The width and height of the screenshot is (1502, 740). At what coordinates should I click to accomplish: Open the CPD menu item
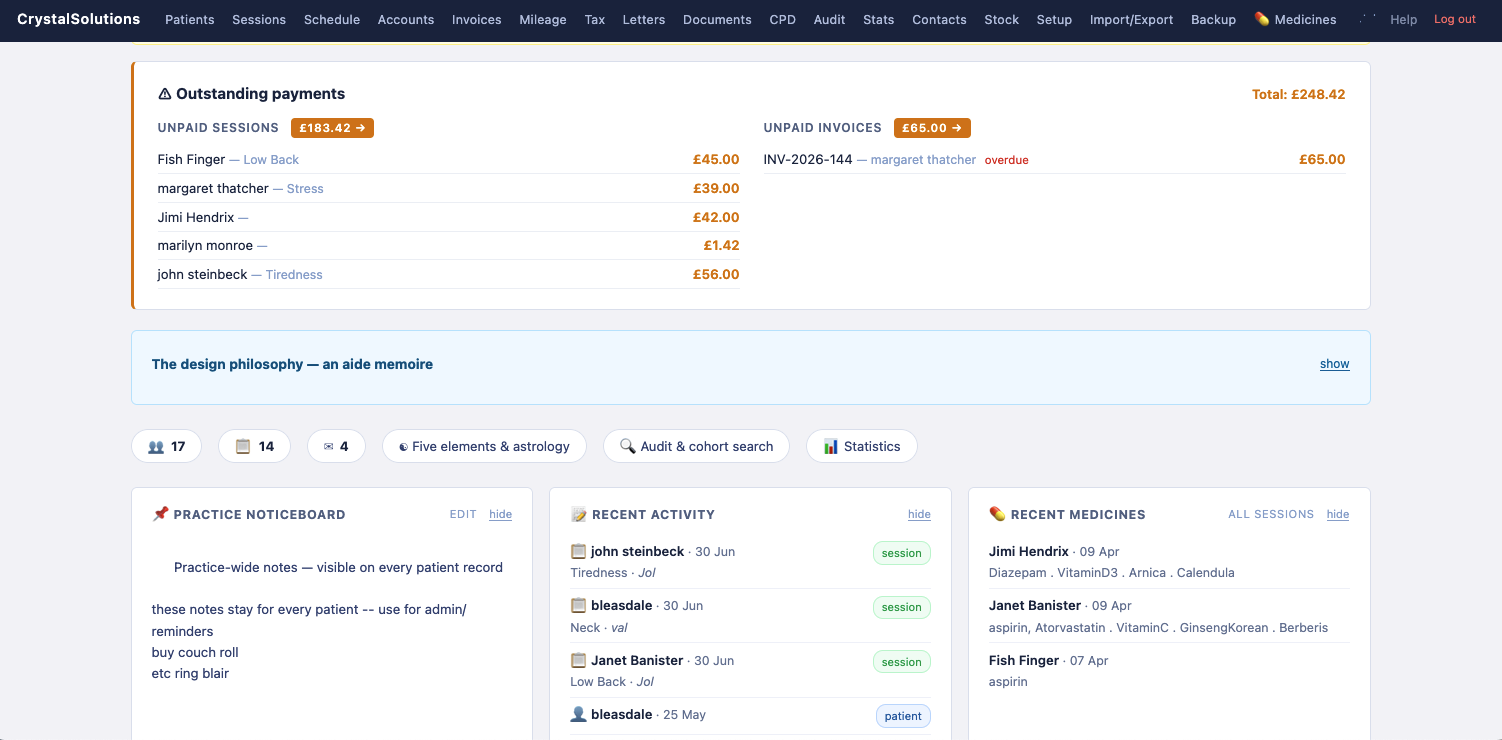(x=783, y=19)
